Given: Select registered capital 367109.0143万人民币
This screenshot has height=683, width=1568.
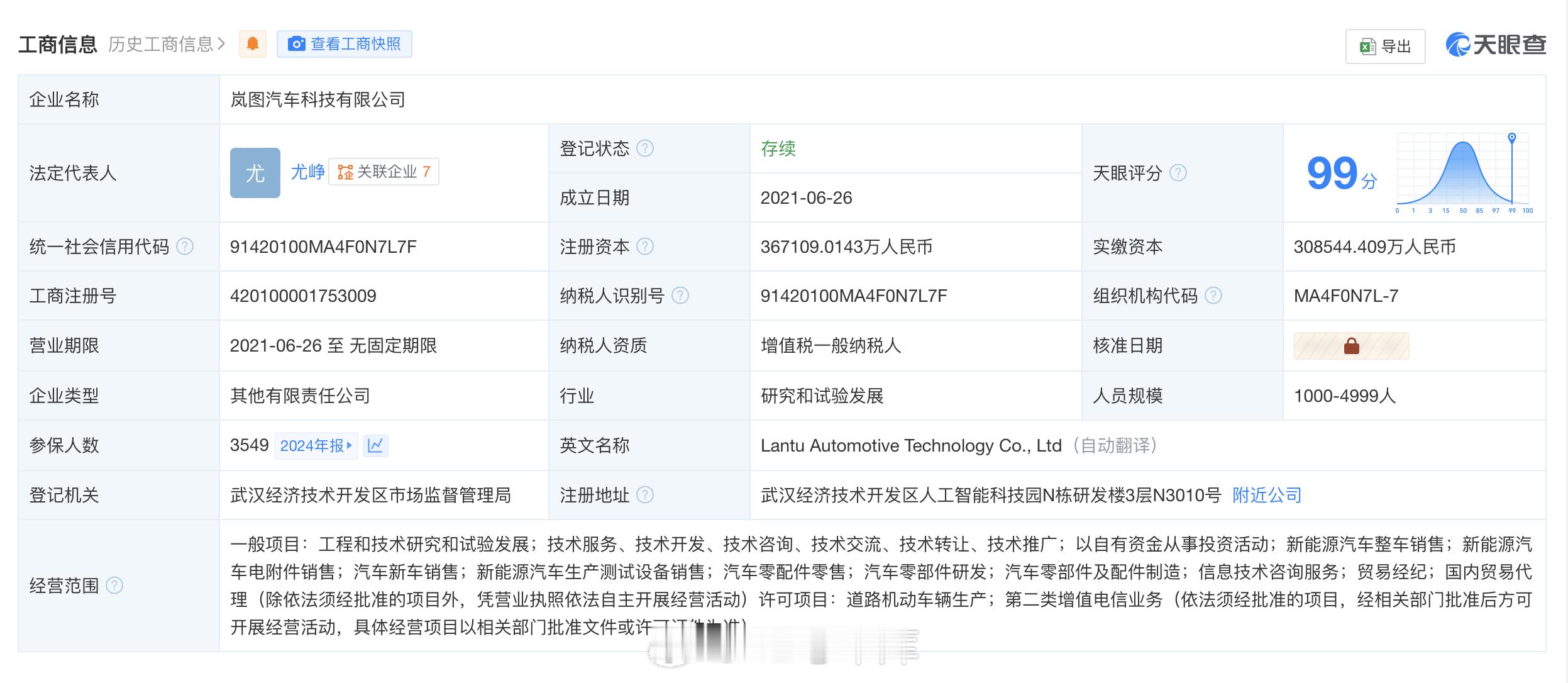Looking at the screenshot, I should pos(846,247).
